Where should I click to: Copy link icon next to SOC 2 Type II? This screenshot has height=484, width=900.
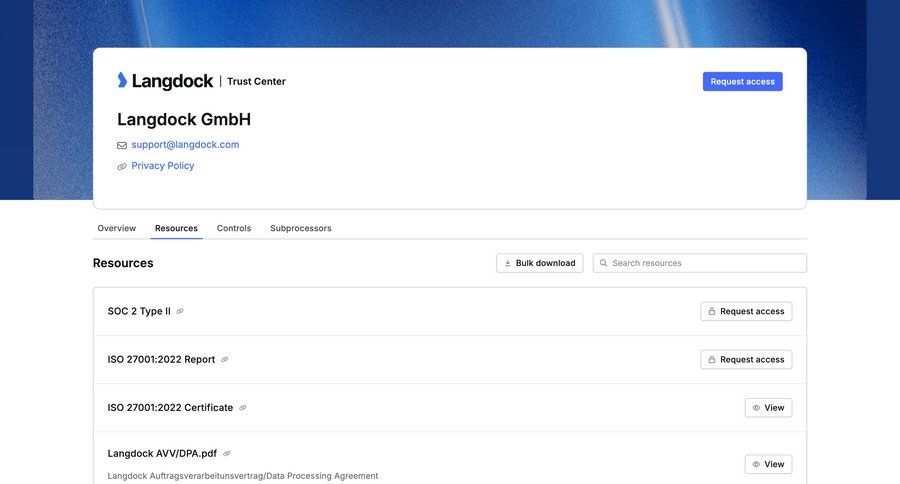pos(180,311)
